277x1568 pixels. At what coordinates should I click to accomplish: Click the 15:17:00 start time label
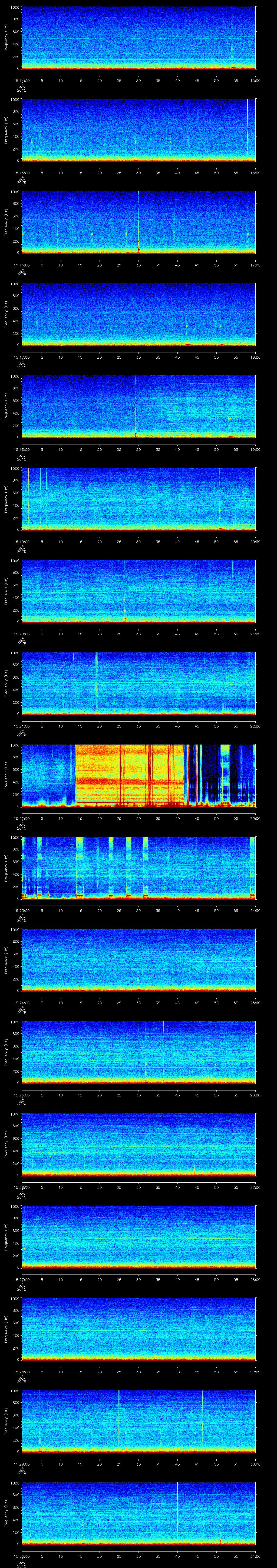click(22, 357)
